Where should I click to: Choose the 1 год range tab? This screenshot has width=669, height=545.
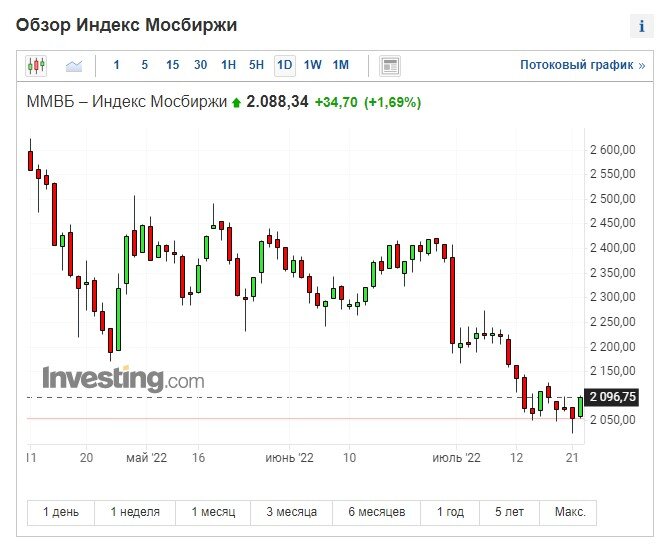[451, 512]
